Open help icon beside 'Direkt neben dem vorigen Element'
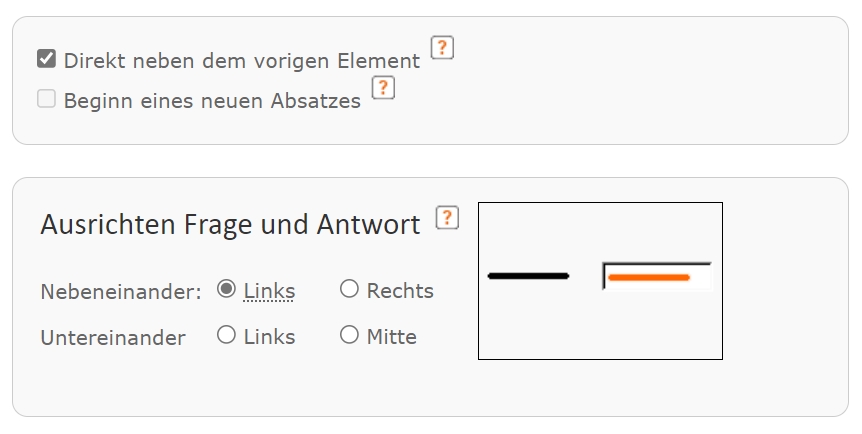The height and width of the screenshot is (434, 862). pos(442,48)
